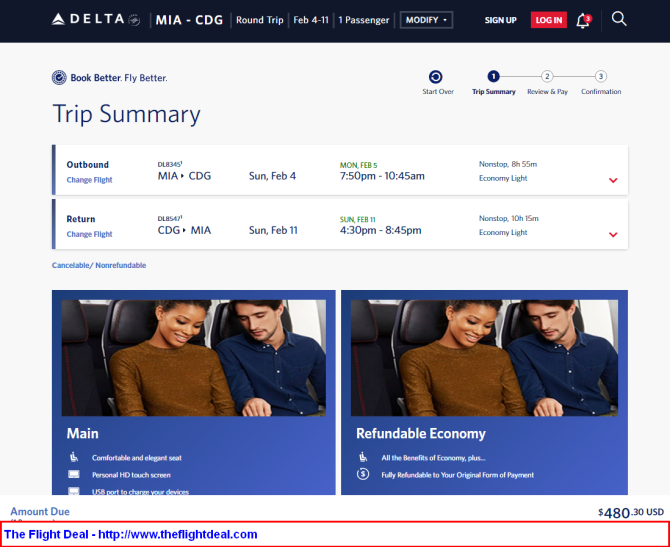The width and height of the screenshot is (670, 547).
Task: Click the Refundable Economy cabin photo
Action: point(484,358)
